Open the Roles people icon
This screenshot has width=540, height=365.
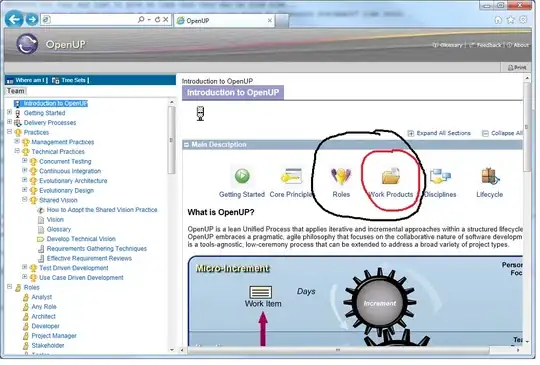pyautogui.click(x=341, y=176)
